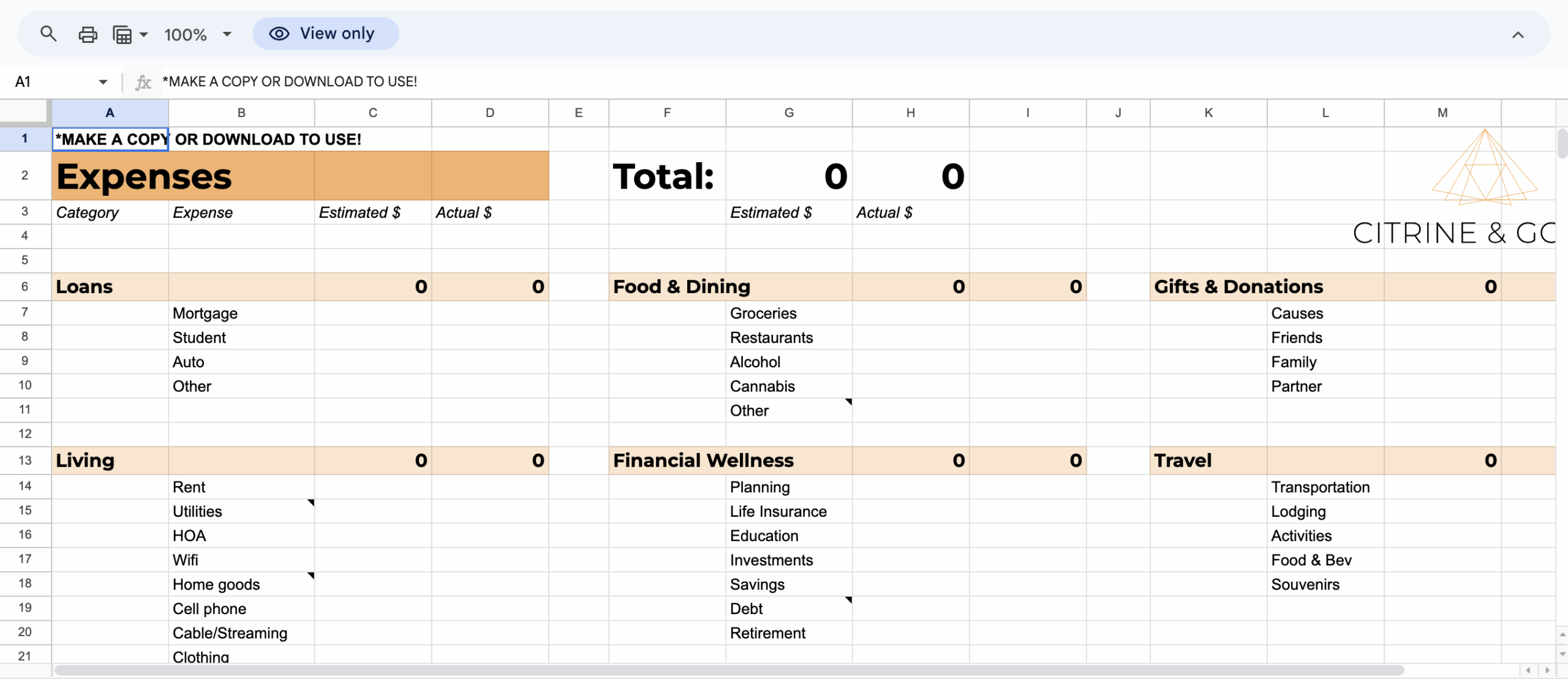Collapse the toolbar with the top-right chevron
The width and height of the screenshot is (1568, 679).
(1518, 35)
